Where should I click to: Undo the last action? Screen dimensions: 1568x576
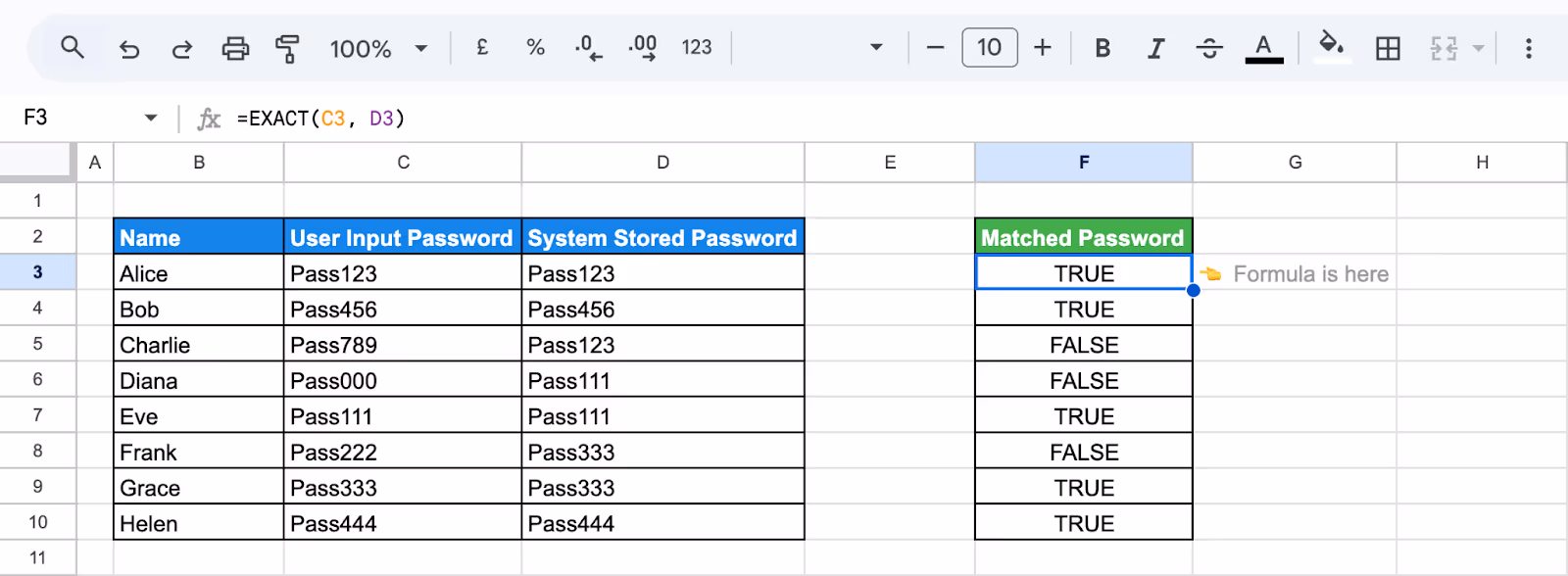(x=129, y=48)
